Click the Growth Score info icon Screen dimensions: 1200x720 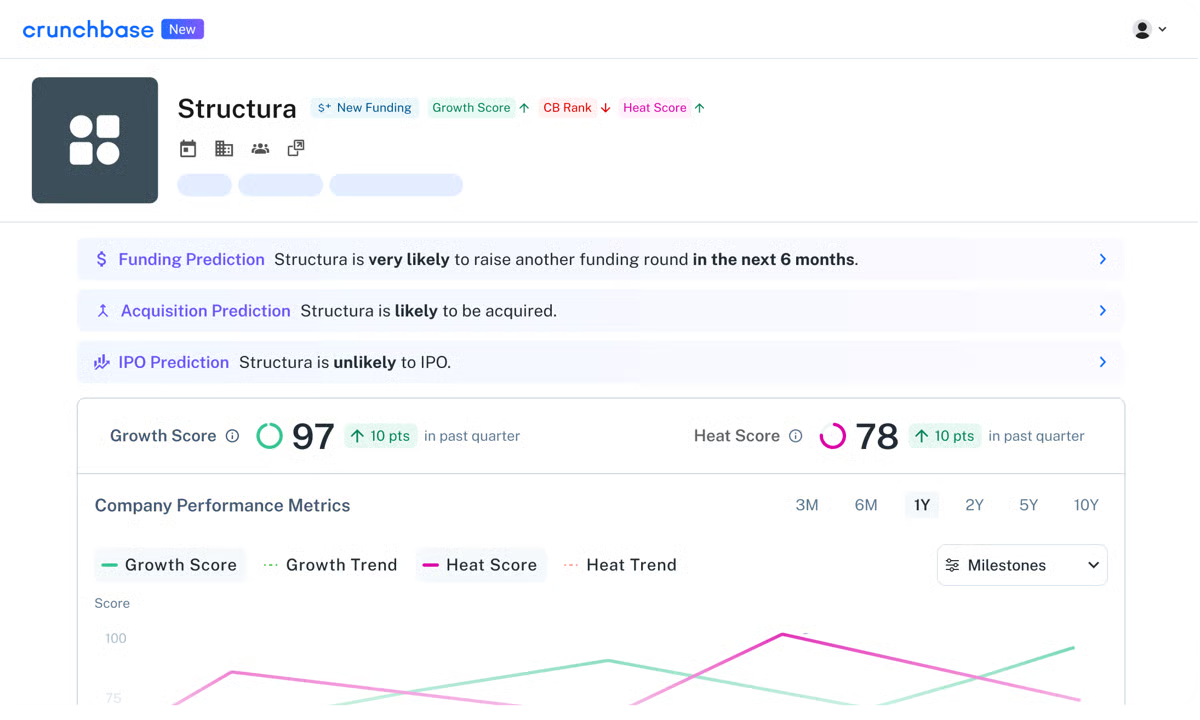click(232, 436)
